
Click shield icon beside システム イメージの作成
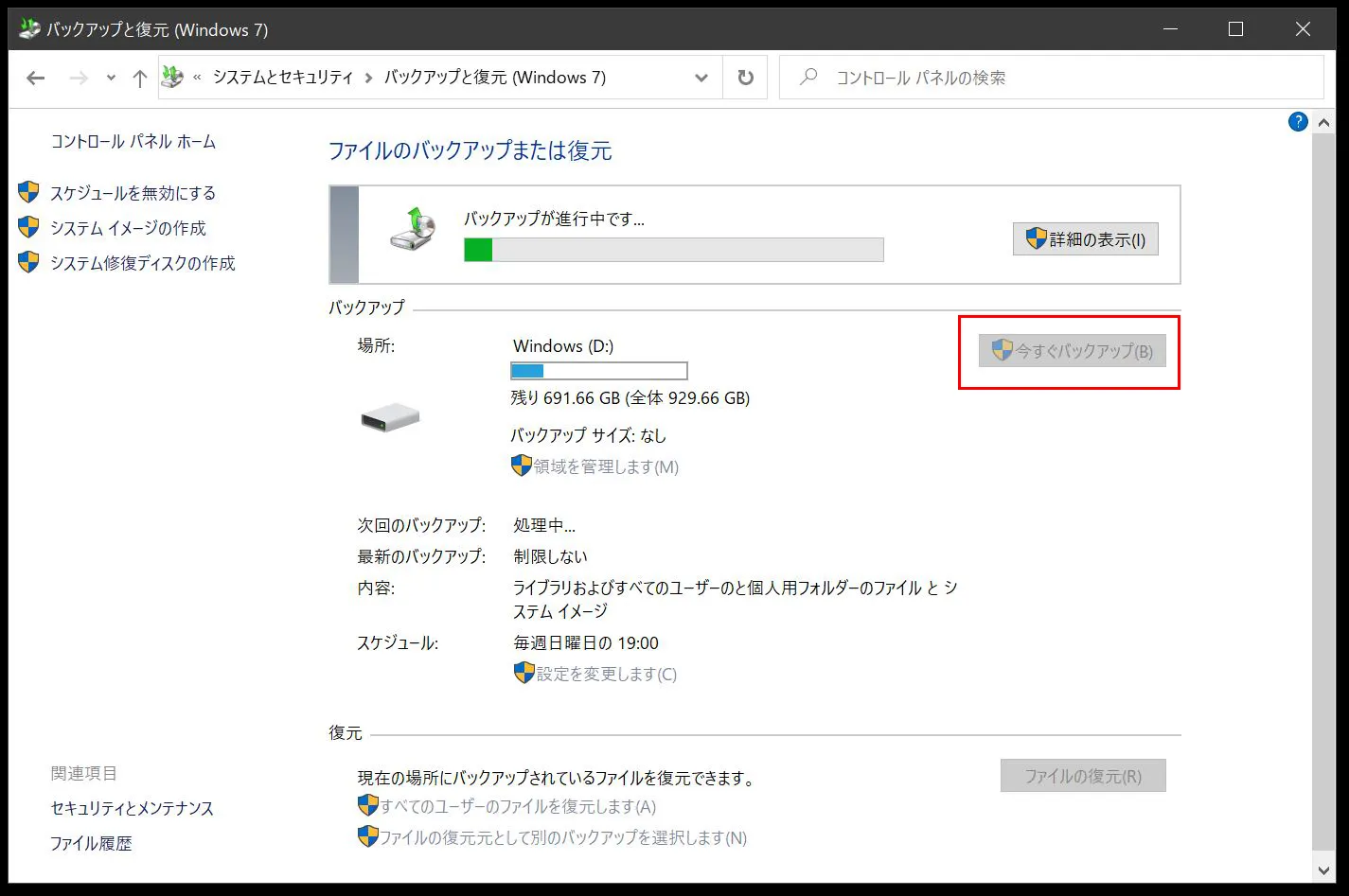click(x=29, y=227)
